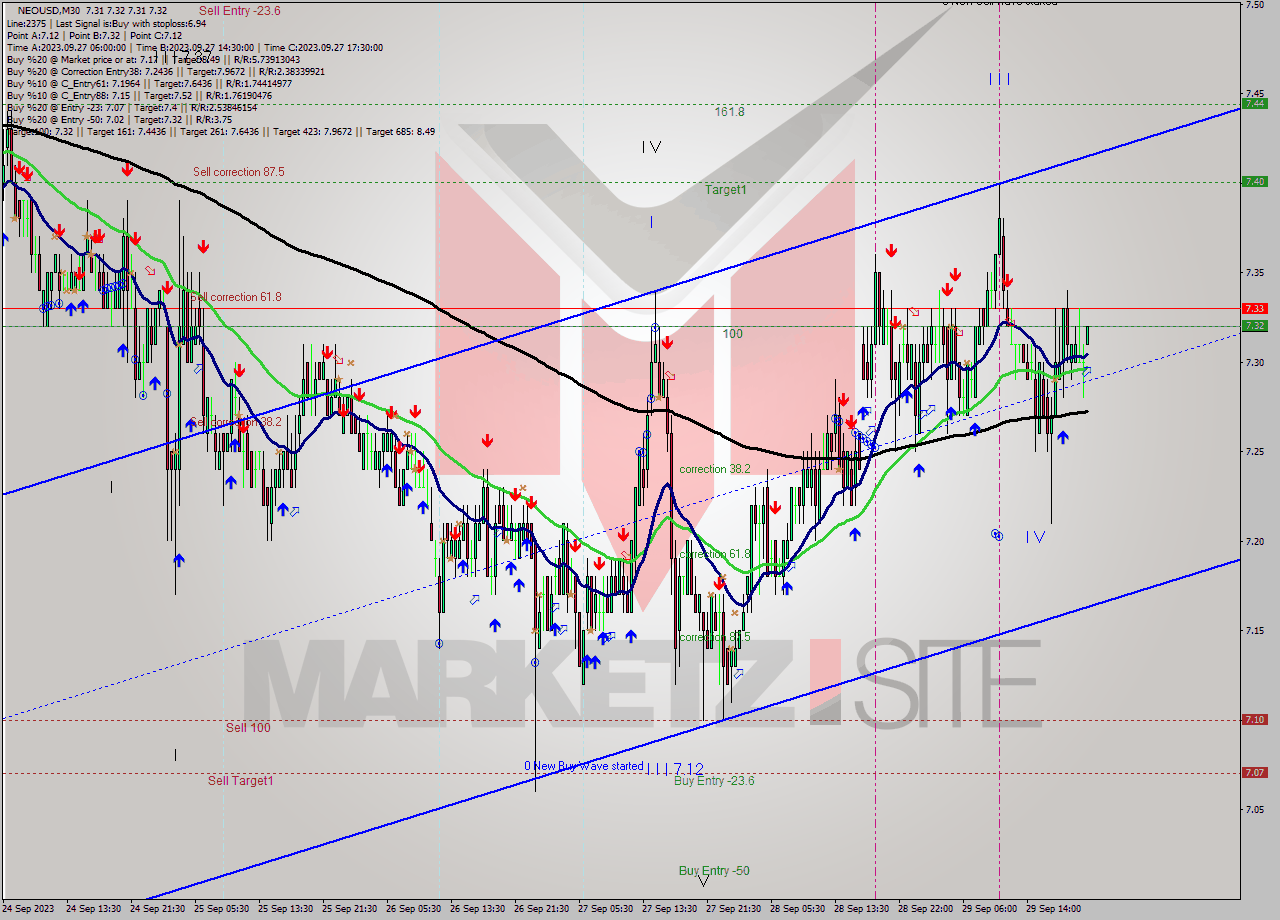Click the 7.50 price axis label
Screen dimensions: 1280x920
tap(1255, 5)
